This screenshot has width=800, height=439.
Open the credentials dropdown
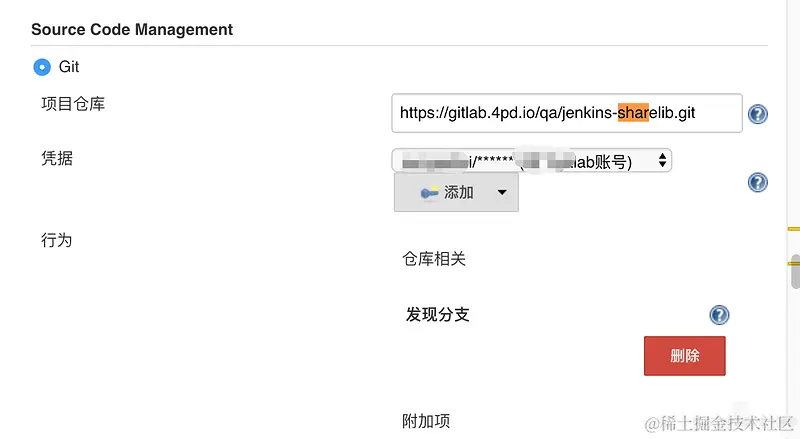tap(532, 161)
